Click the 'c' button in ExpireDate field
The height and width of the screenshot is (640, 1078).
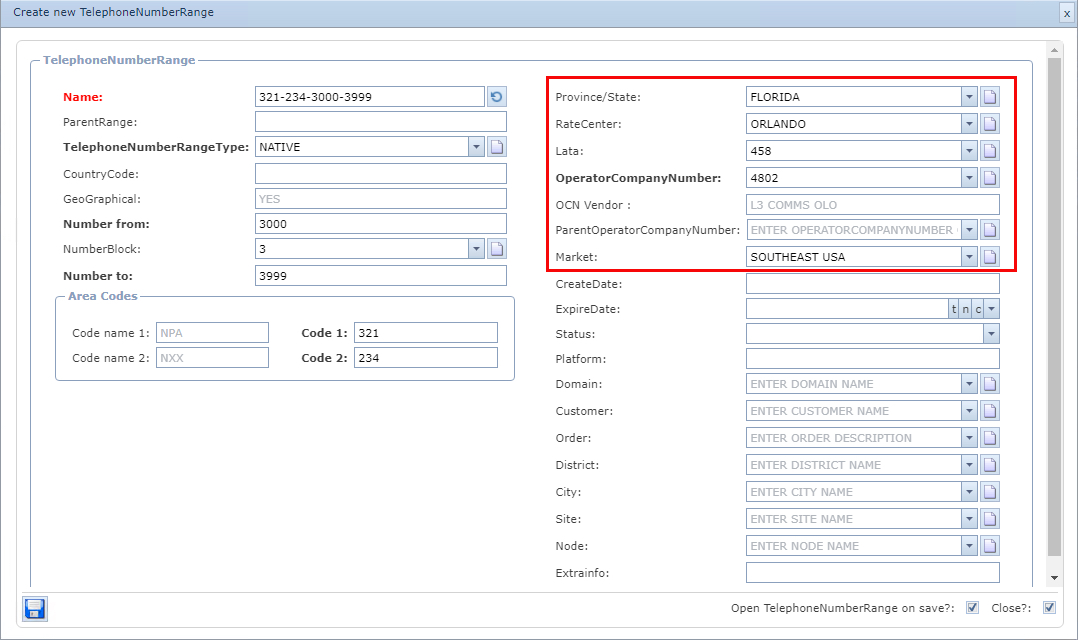coord(978,309)
